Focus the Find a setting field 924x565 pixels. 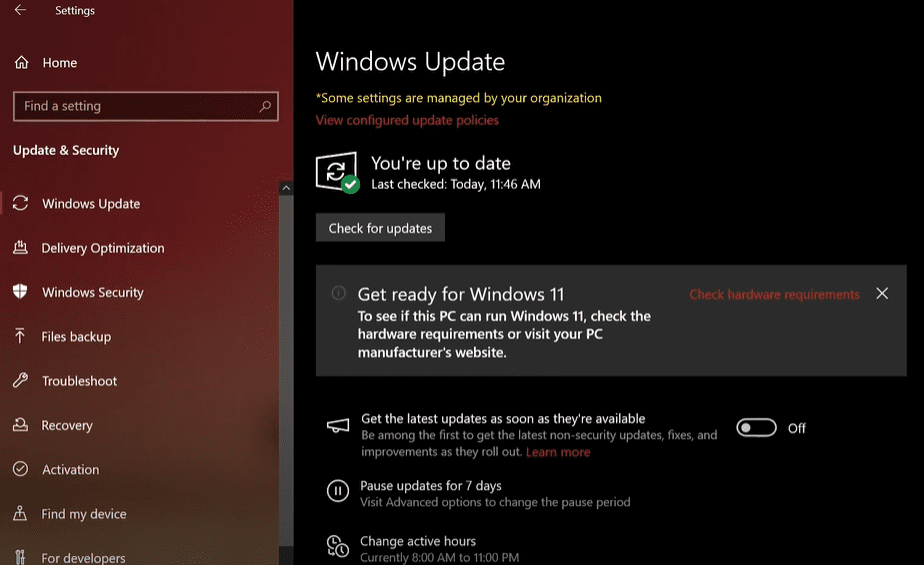146,106
